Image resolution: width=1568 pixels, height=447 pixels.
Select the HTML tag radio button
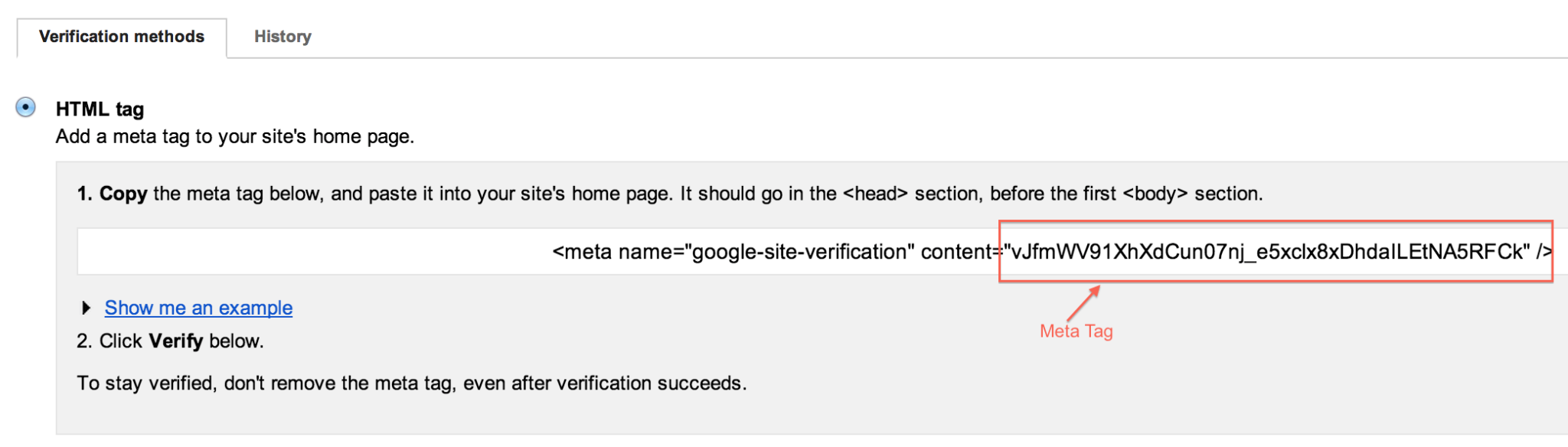pyautogui.click(x=27, y=106)
